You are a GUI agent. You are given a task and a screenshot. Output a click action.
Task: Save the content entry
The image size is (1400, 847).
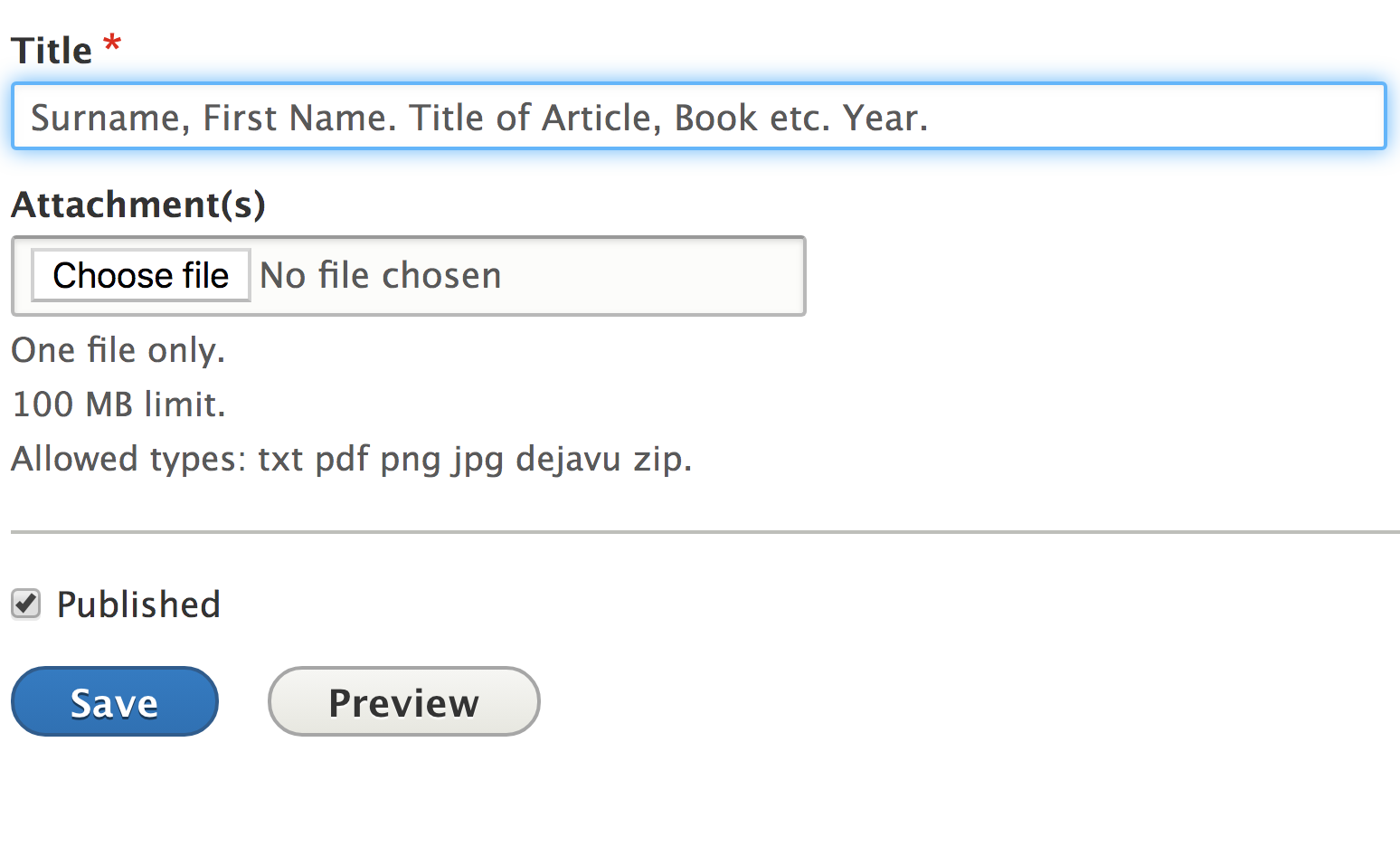[114, 701]
